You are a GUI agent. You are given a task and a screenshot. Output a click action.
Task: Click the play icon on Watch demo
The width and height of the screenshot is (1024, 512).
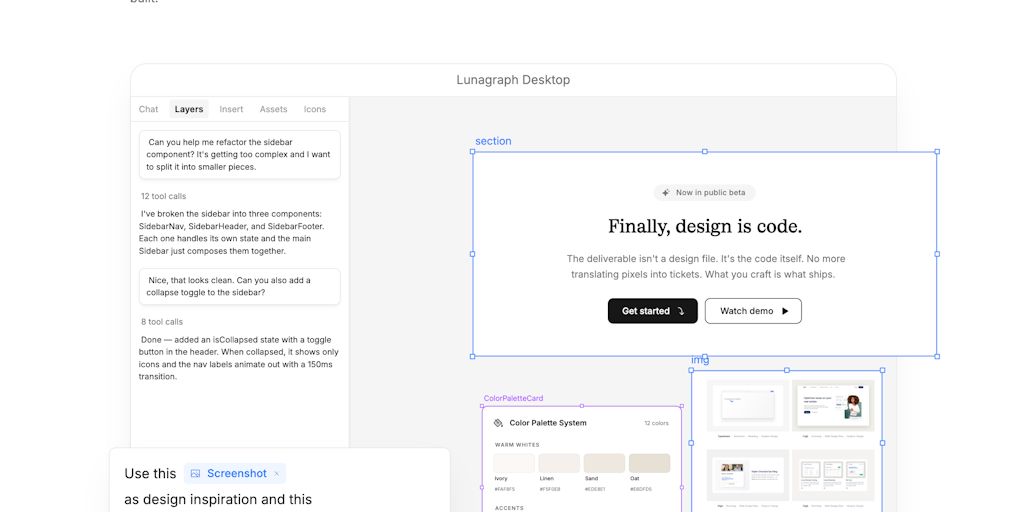tap(785, 311)
